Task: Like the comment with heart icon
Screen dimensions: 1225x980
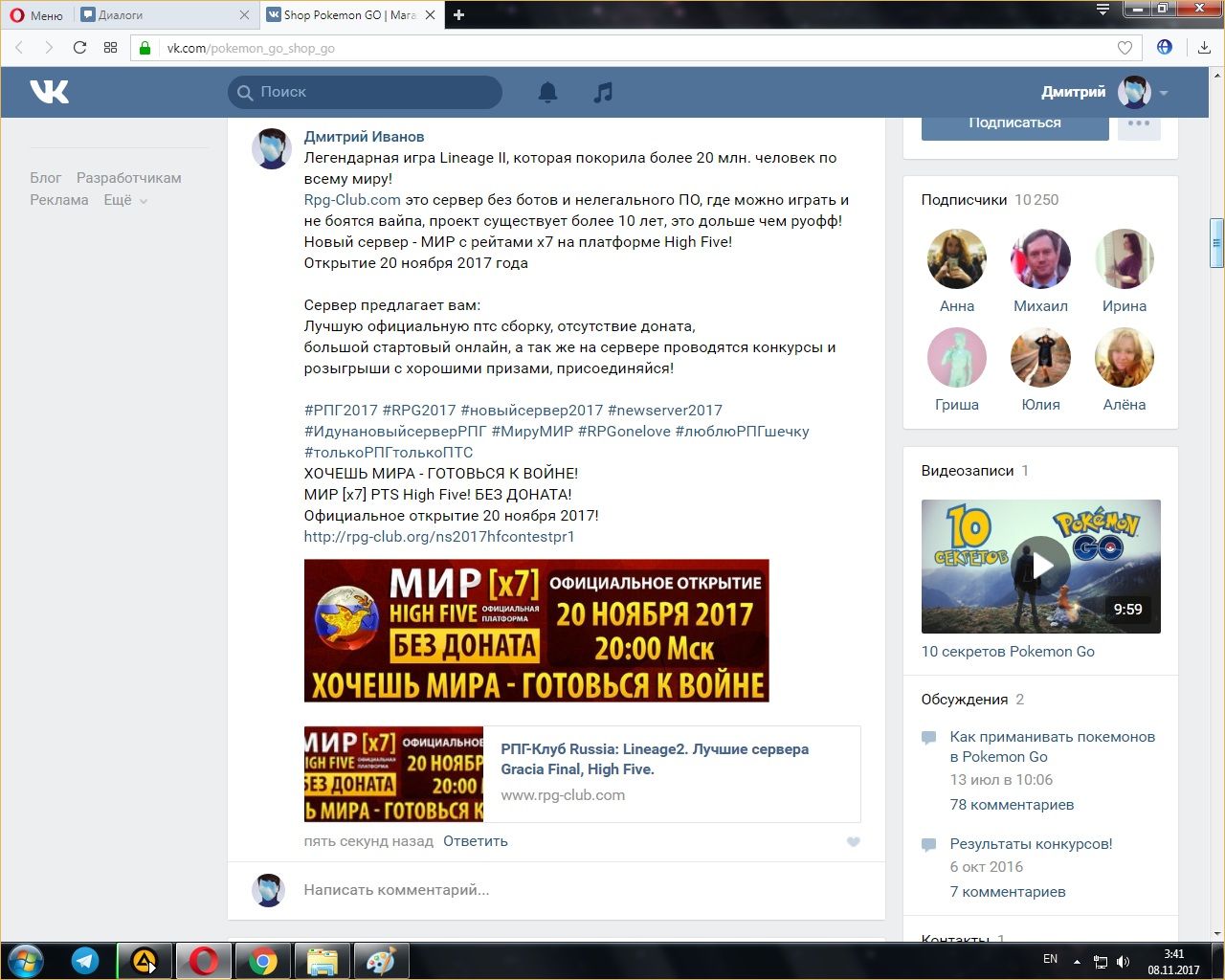Action: click(854, 842)
